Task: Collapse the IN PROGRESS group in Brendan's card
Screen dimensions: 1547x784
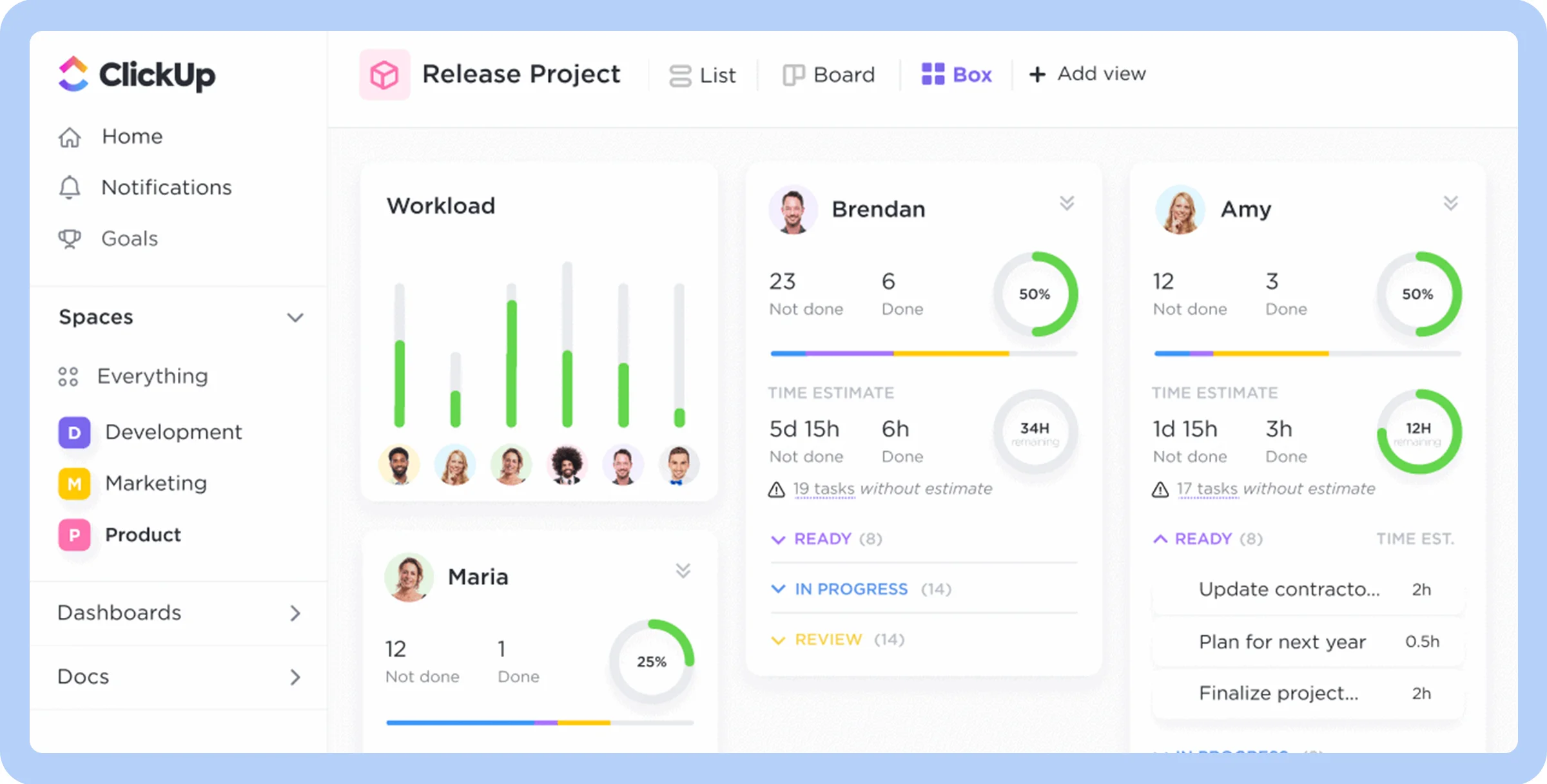Action: (x=777, y=588)
